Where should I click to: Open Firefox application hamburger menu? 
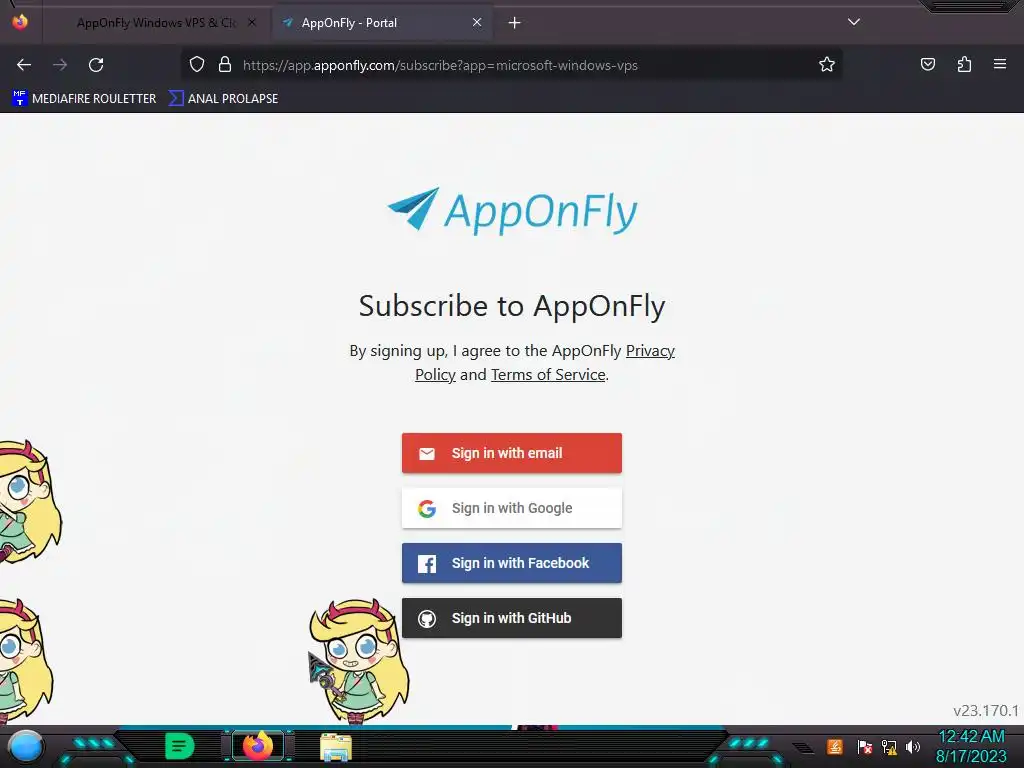pyautogui.click(x=1000, y=64)
